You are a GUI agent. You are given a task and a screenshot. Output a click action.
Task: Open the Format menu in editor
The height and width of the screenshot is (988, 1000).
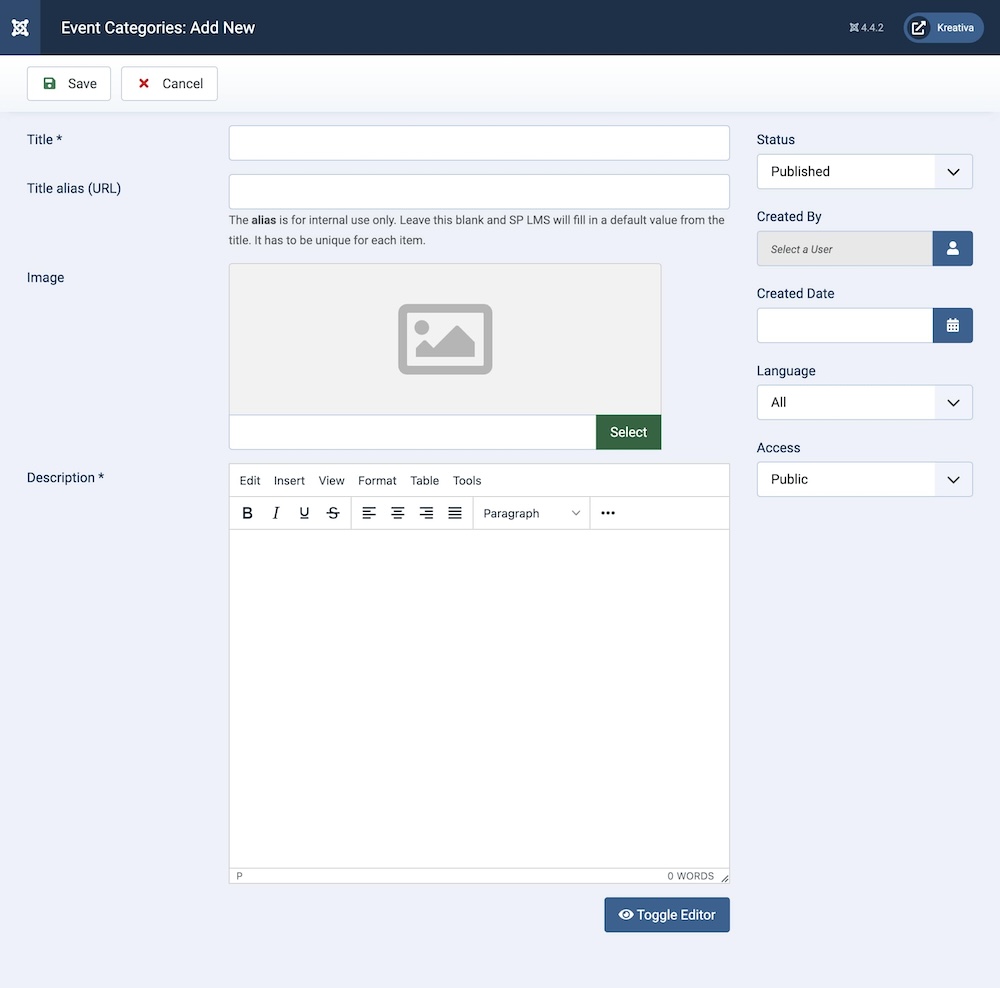pyautogui.click(x=377, y=480)
